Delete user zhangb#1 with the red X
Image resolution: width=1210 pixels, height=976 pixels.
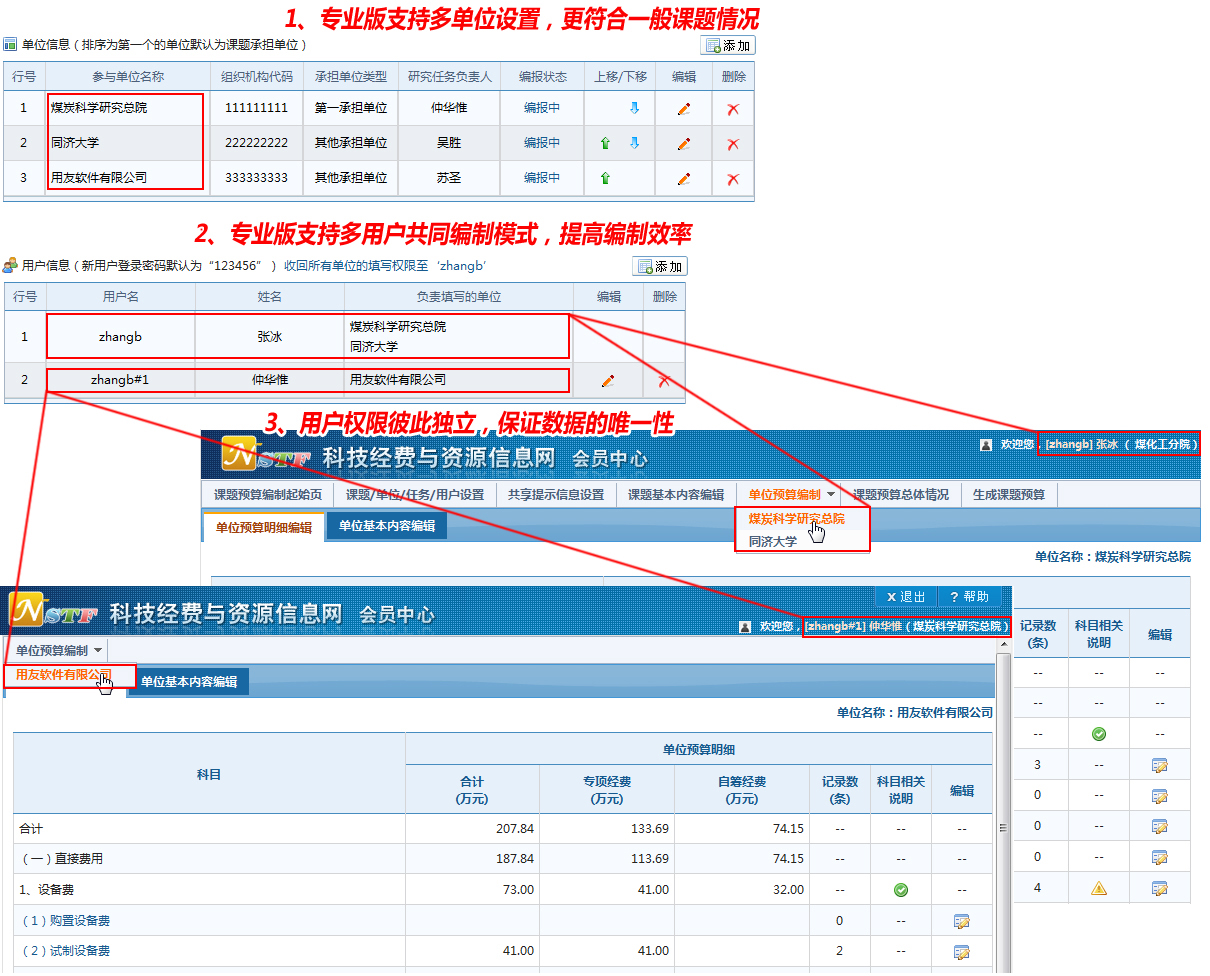664,381
